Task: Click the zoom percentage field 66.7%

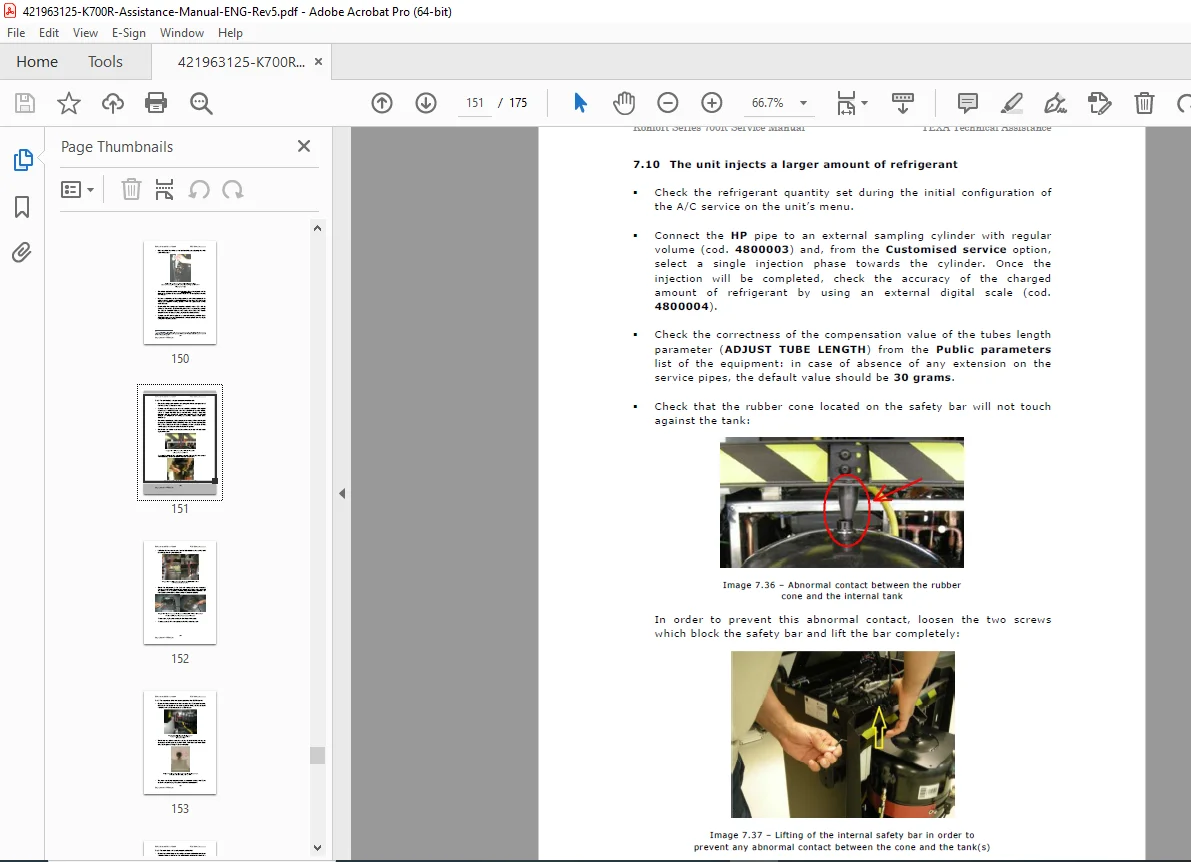Action: (767, 103)
